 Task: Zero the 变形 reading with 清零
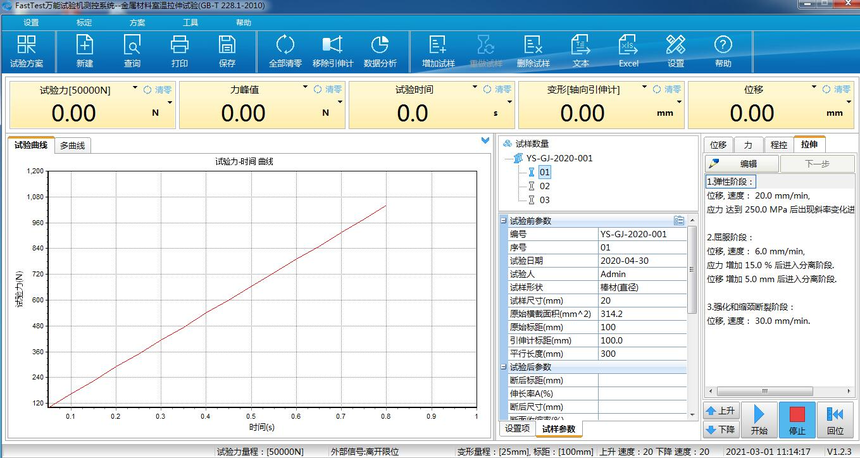tap(667, 89)
